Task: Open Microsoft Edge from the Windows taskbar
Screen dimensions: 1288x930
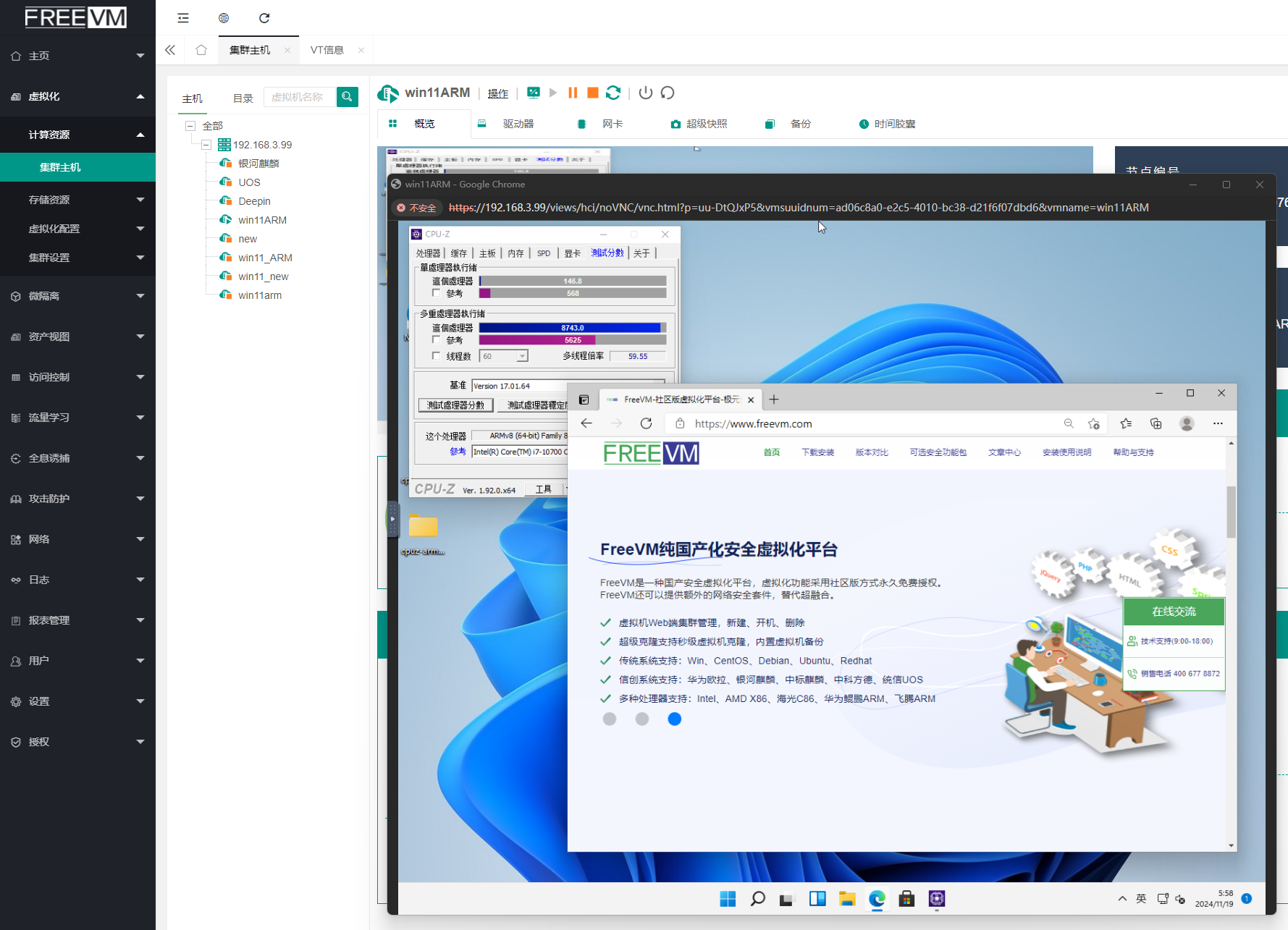Action: pyautogui.click(x=877, y=899)
